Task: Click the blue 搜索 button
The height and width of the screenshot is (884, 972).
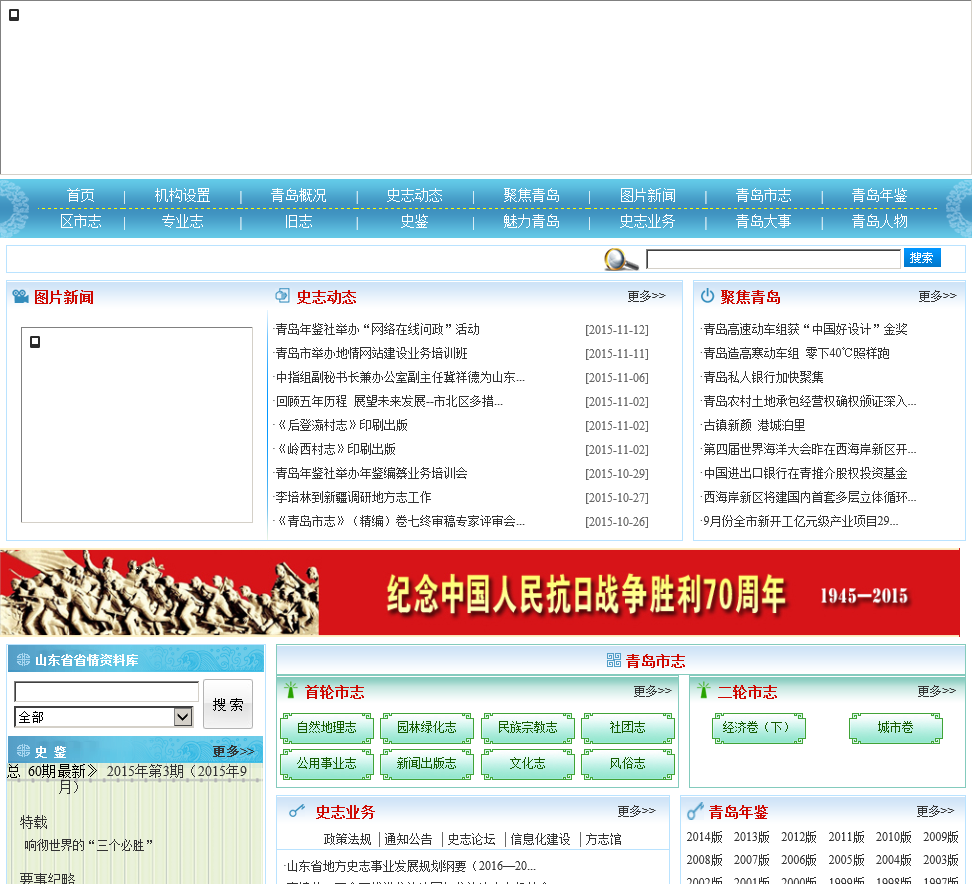Action: (x=922, y=258)
